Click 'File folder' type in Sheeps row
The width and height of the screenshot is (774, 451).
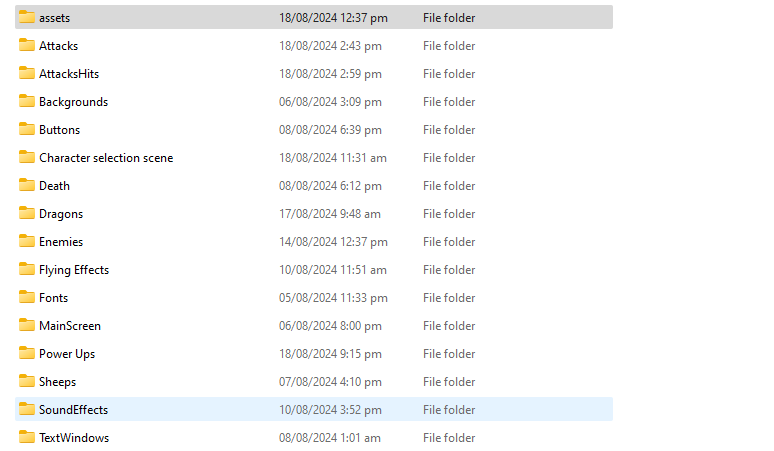tap(449, 382)
